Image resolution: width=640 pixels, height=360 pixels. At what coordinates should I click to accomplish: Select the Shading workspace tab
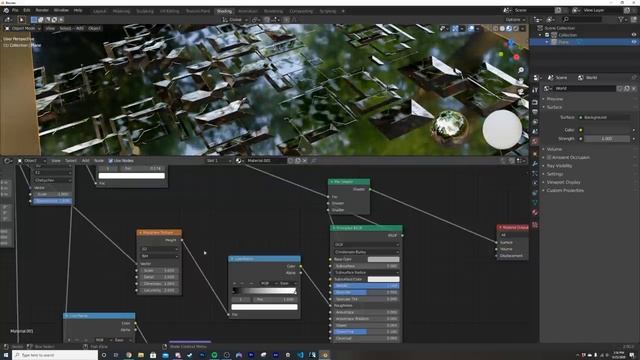[x=224, y=11]
